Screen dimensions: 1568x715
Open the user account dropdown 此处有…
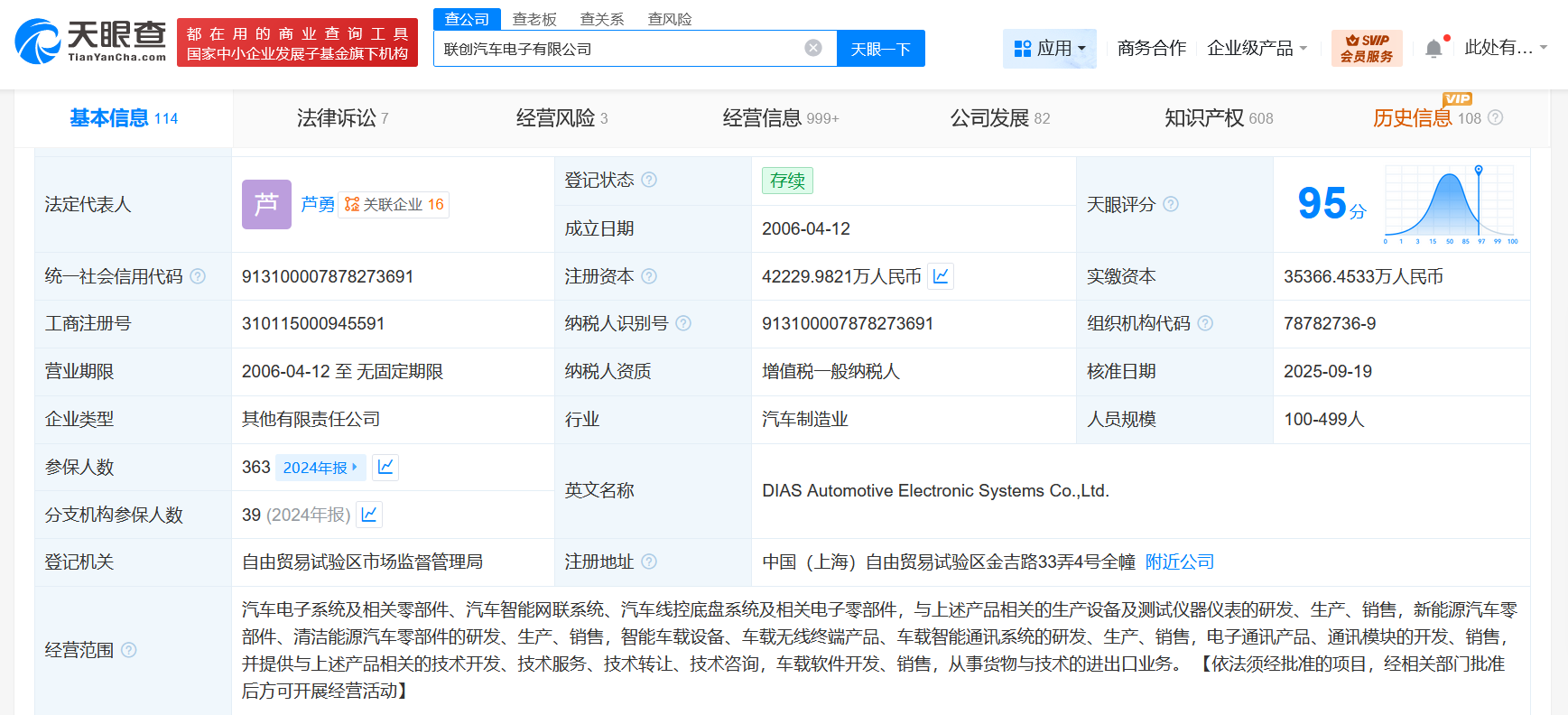(x=1505, y=48)
